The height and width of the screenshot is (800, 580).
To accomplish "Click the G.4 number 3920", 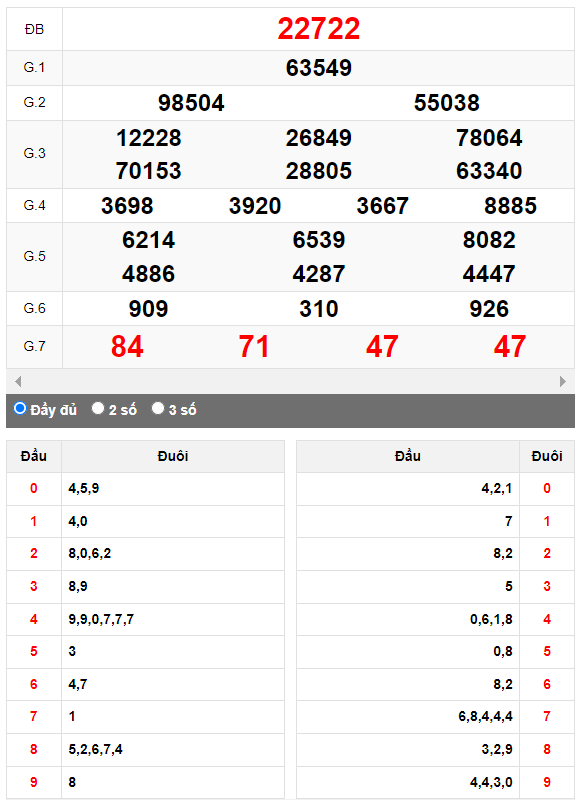I will click(x=255, y=206).
